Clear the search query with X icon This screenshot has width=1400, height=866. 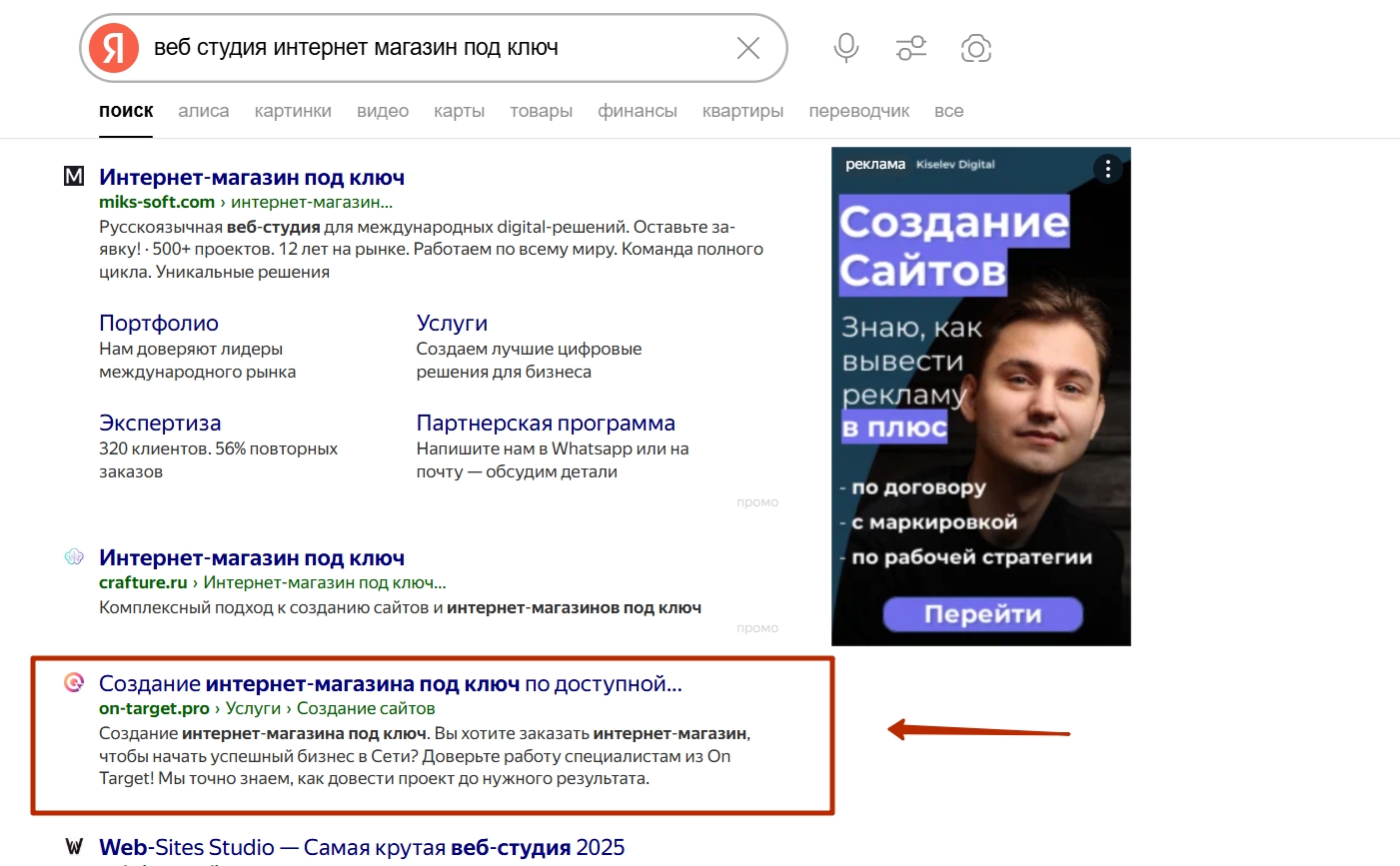(748, 48)
